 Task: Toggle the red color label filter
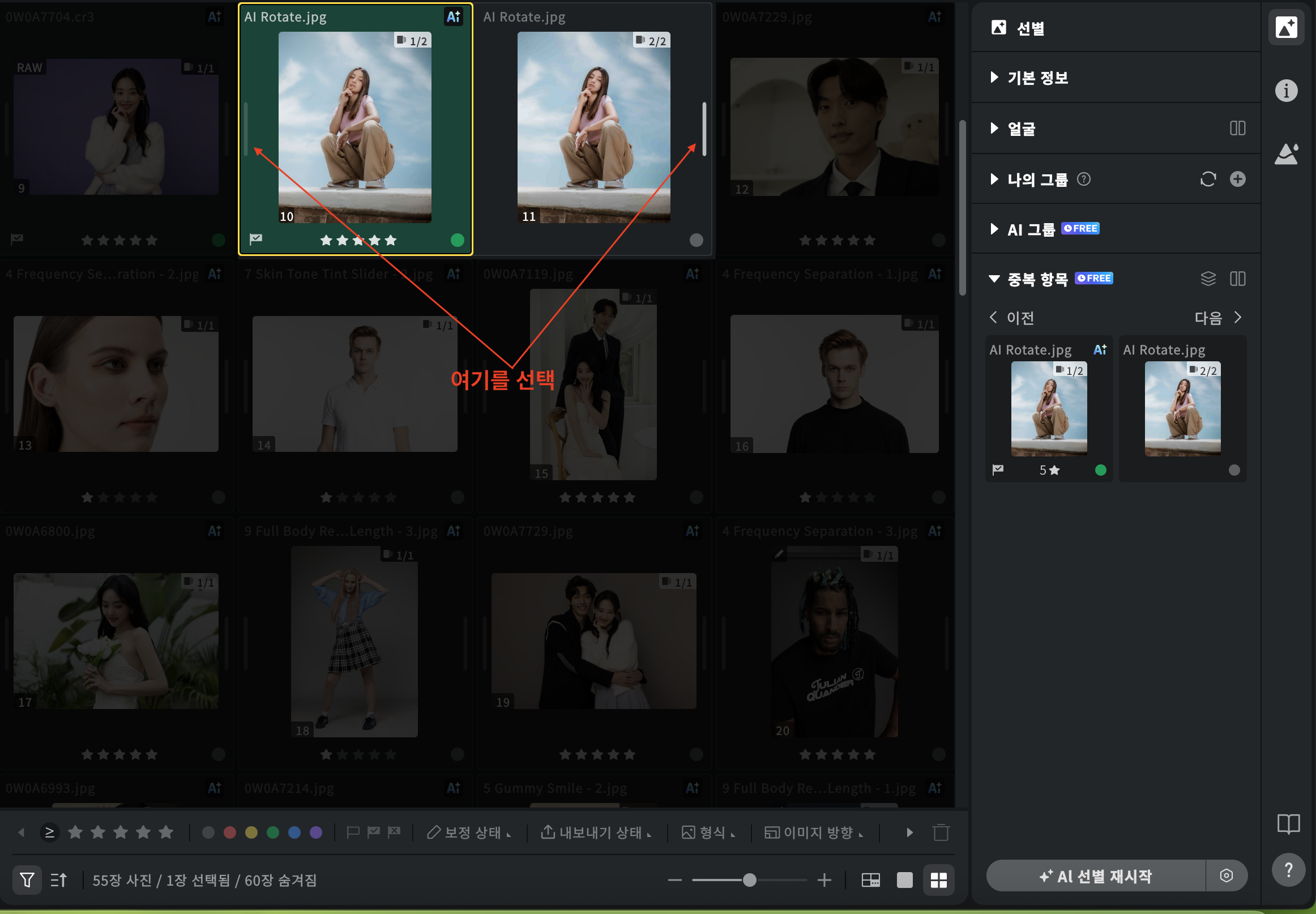tap(230, 832)
